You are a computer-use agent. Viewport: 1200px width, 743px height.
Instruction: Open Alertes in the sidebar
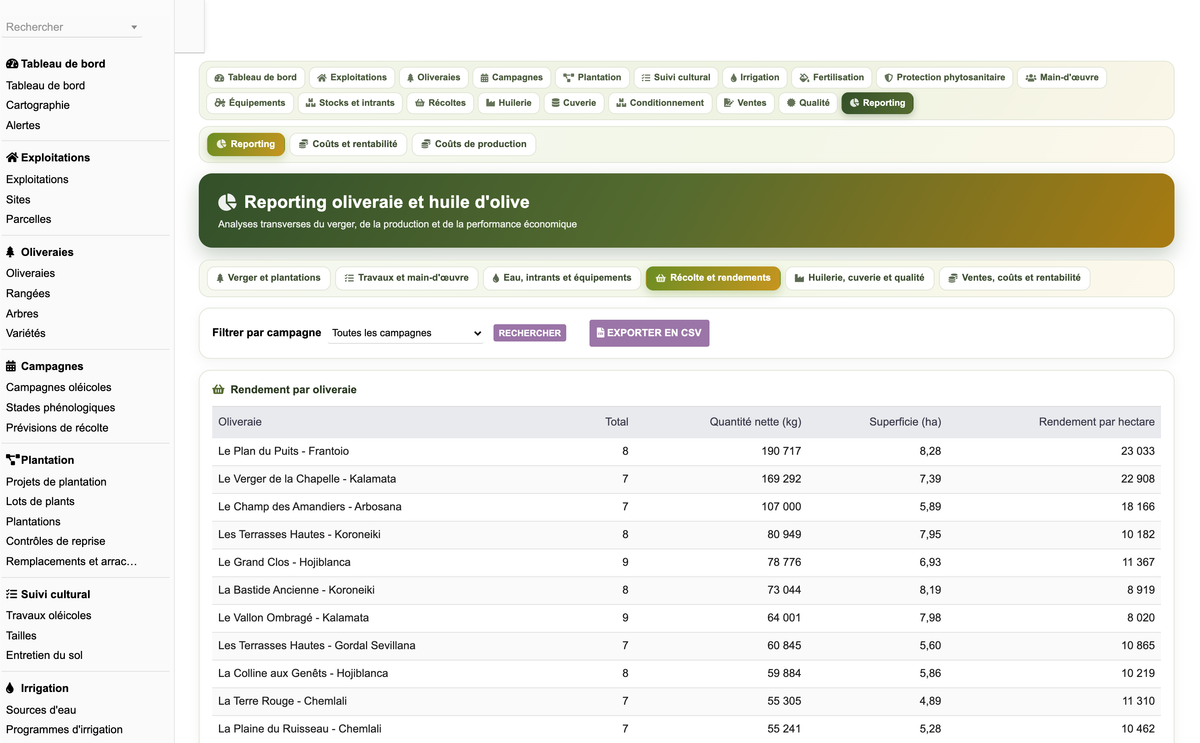tap(23, 125)
